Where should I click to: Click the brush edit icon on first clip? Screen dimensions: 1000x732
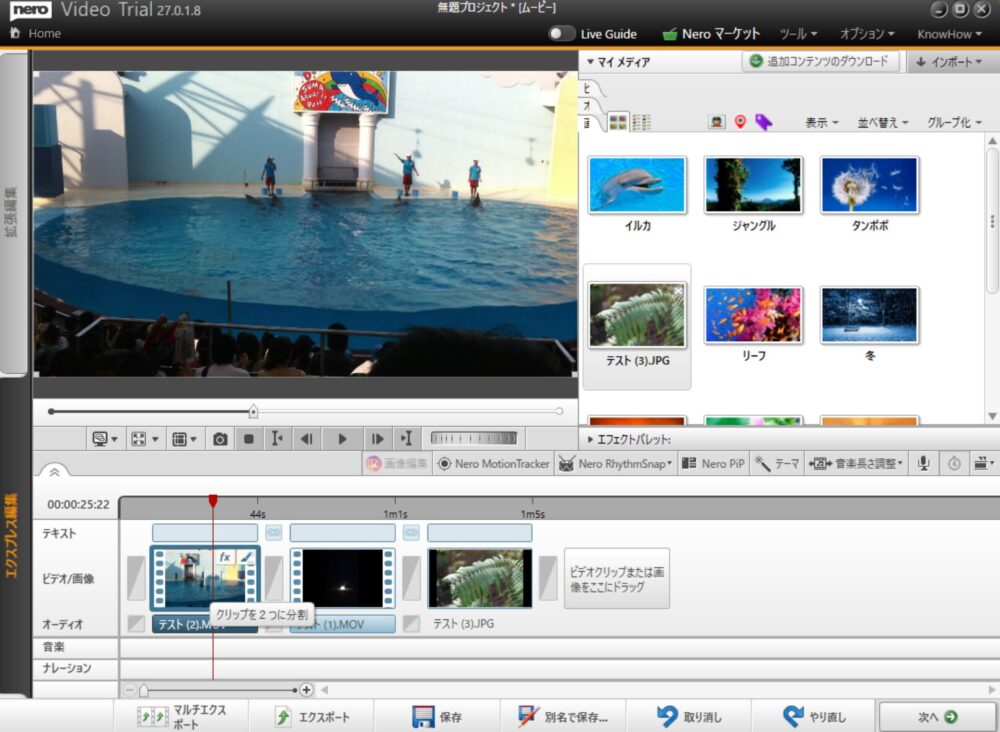pos(247,557)
